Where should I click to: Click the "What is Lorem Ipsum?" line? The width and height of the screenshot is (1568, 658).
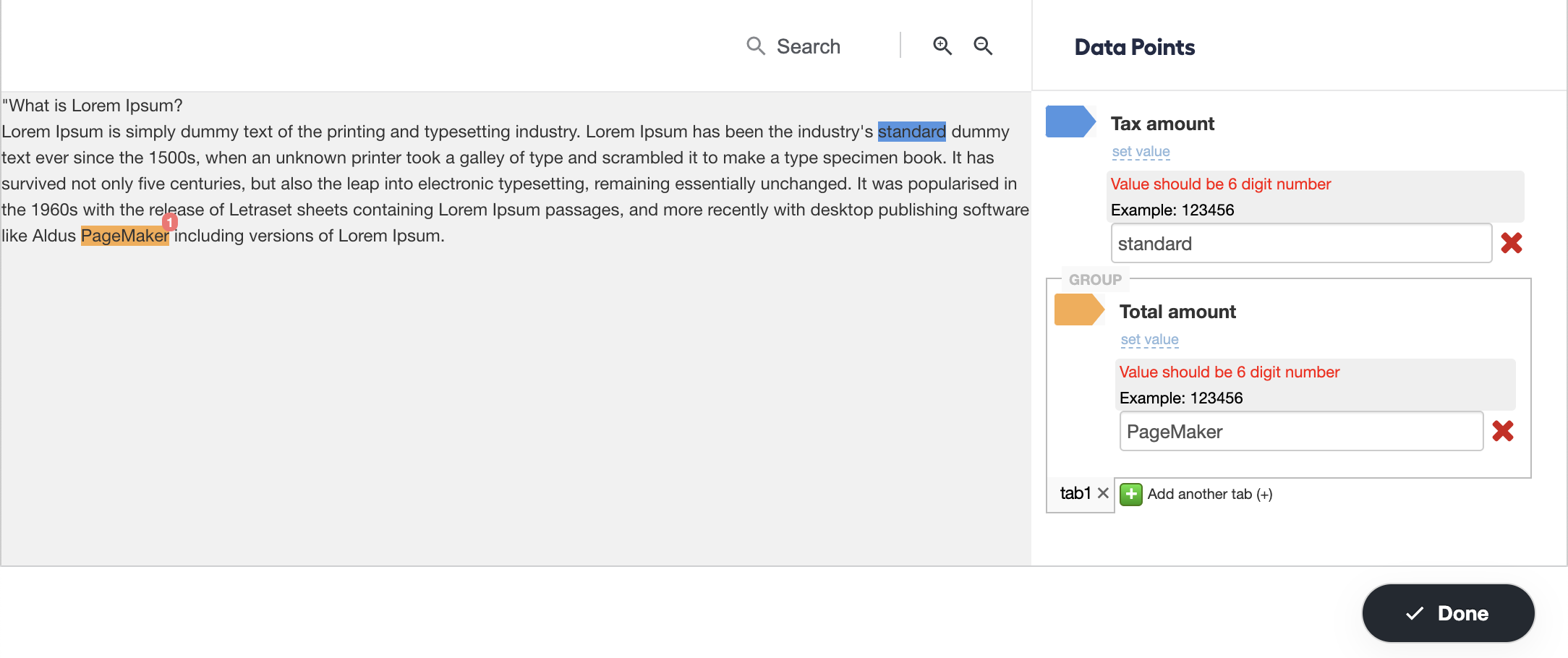pyautogui.click(x=93, y=106)
